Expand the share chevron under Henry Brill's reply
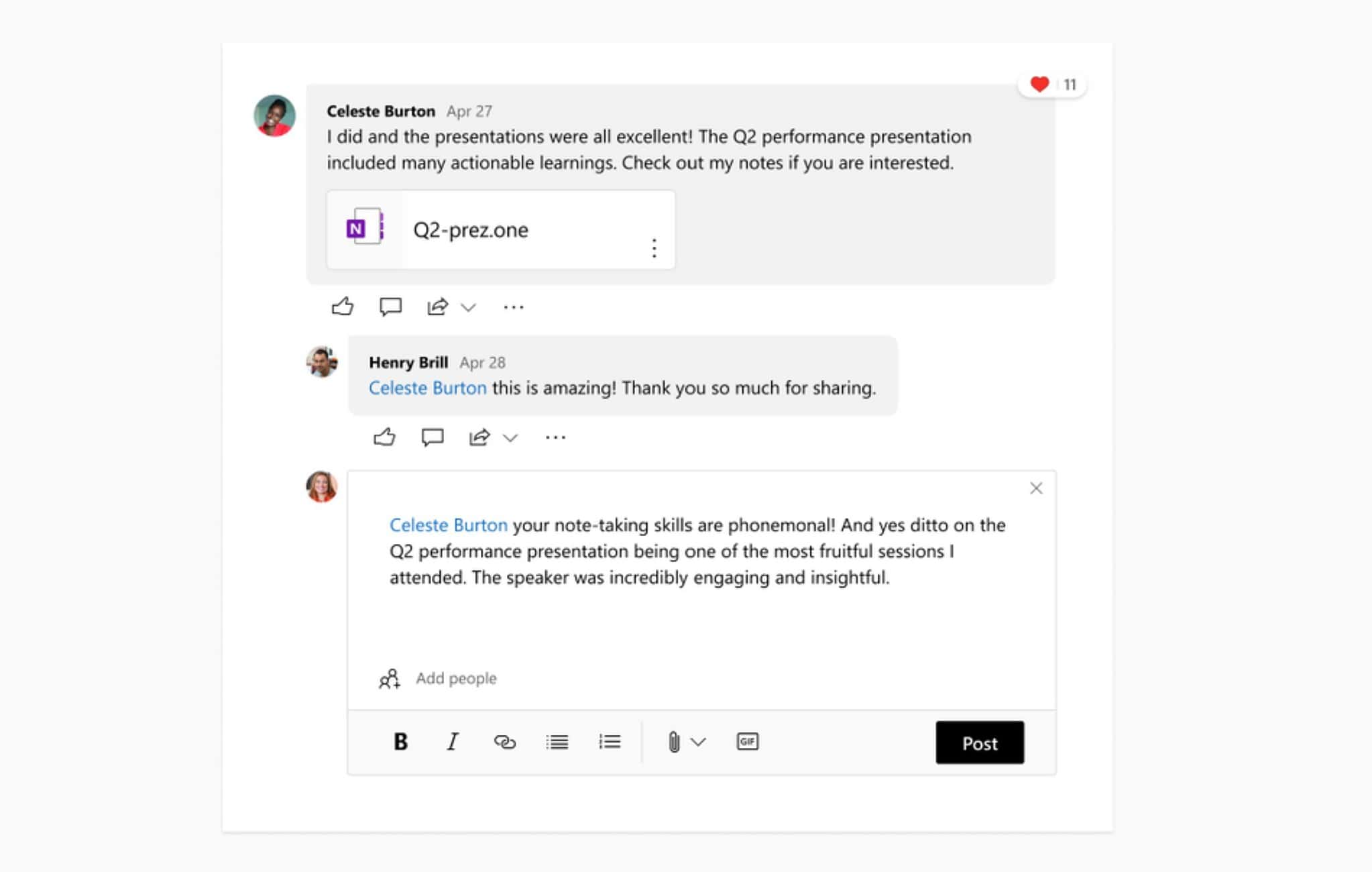Viewport: 1372px width, 872px height. [510, 437]
